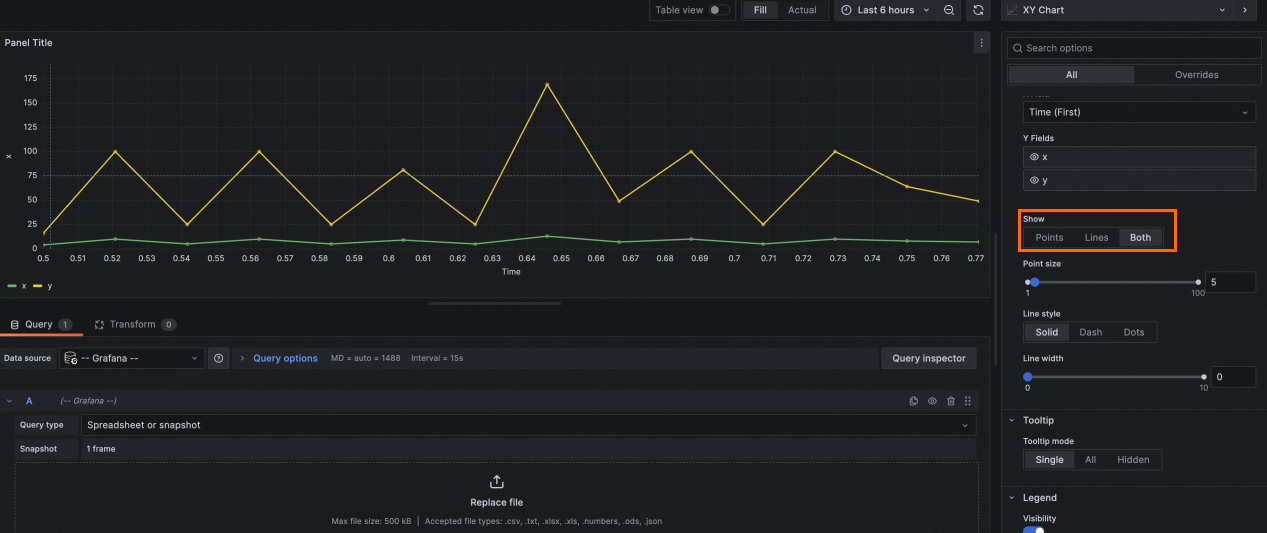The width and height of the screenshot is (1267, 533).
Task: Click the Grafana data source database icon
Action: coord(71,358)
